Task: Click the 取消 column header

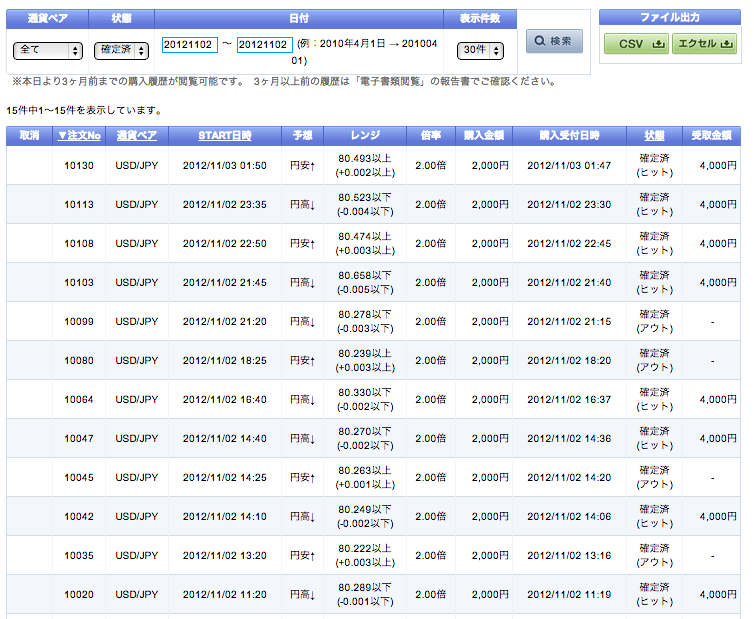Action: click(29, 136)
